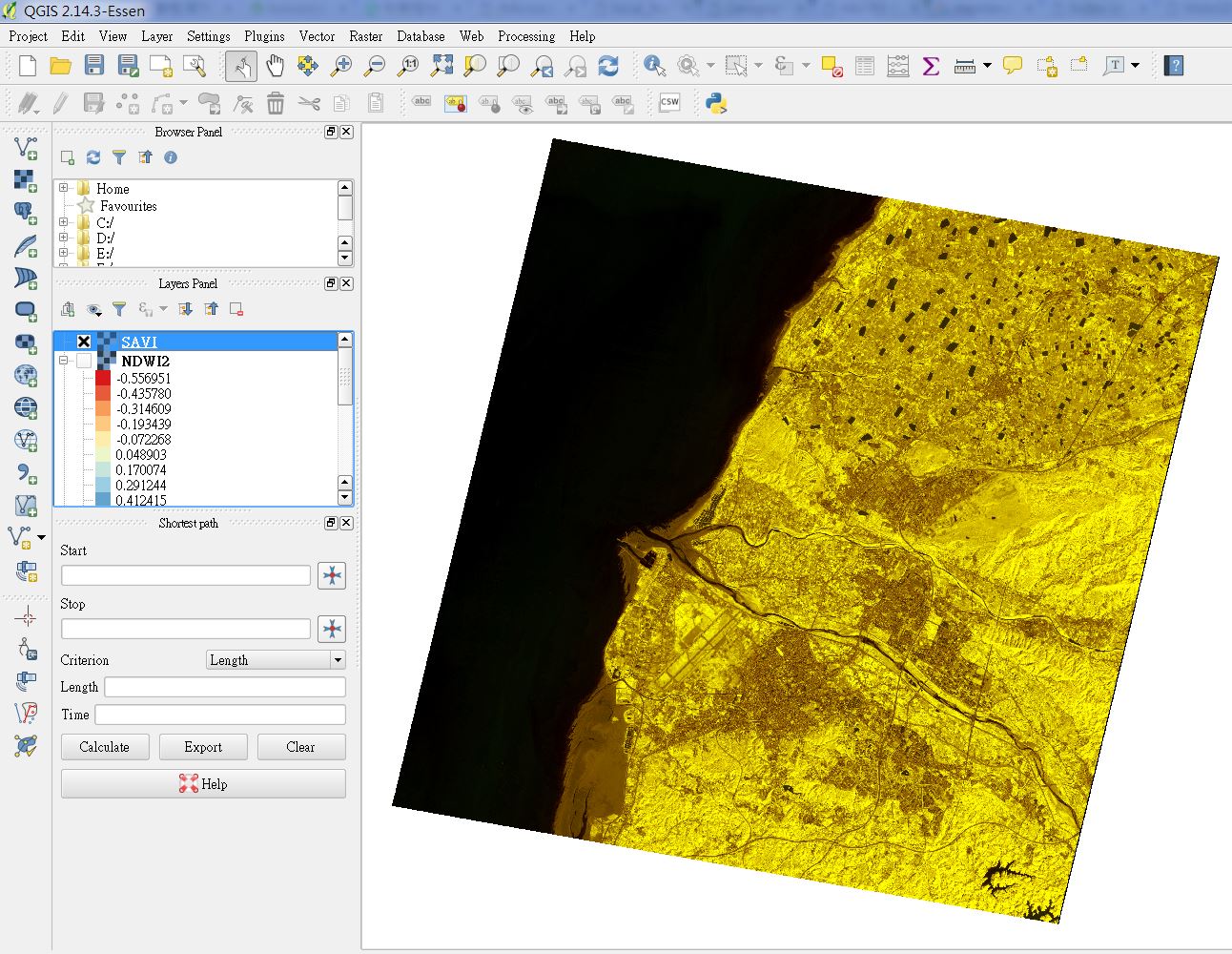Click Add Raster Layer sidebar icon
The width and height of the screenshot is (1232, 954).
click(26, 180)
